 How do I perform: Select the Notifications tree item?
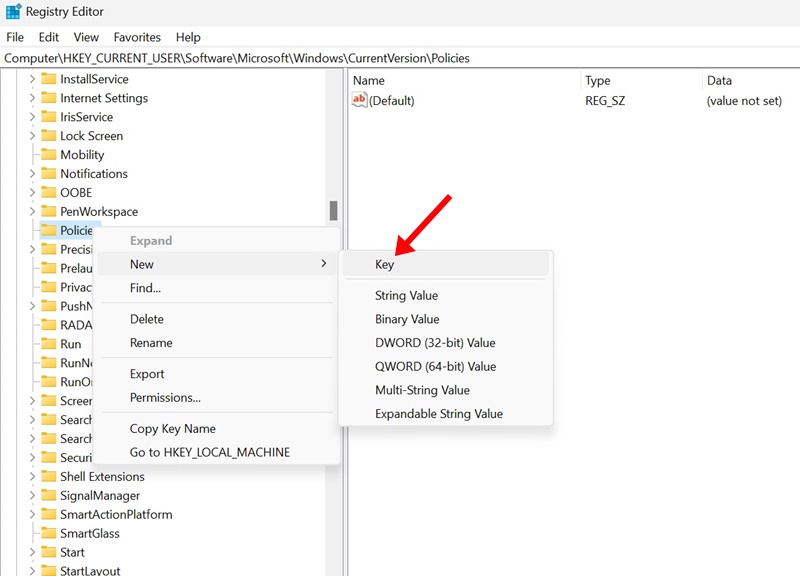(94, 174)
